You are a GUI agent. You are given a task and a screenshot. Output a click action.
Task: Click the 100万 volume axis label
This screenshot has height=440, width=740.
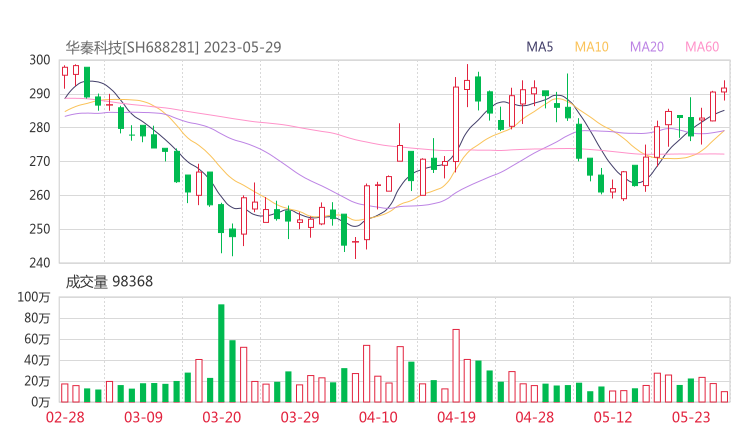coord(34,297)
